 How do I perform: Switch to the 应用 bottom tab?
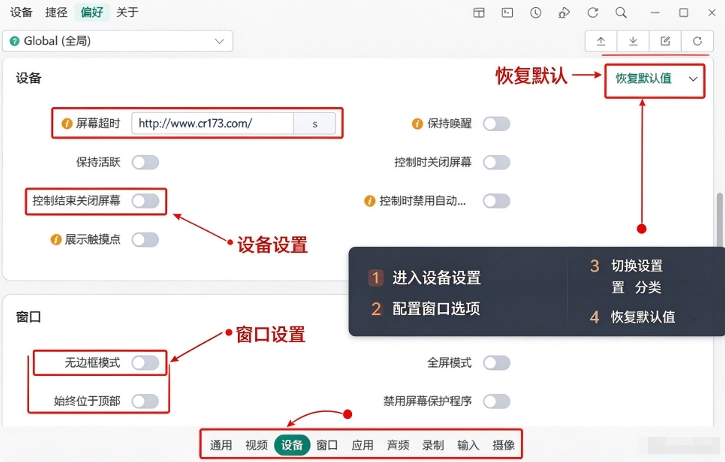(x=362, y=445)
